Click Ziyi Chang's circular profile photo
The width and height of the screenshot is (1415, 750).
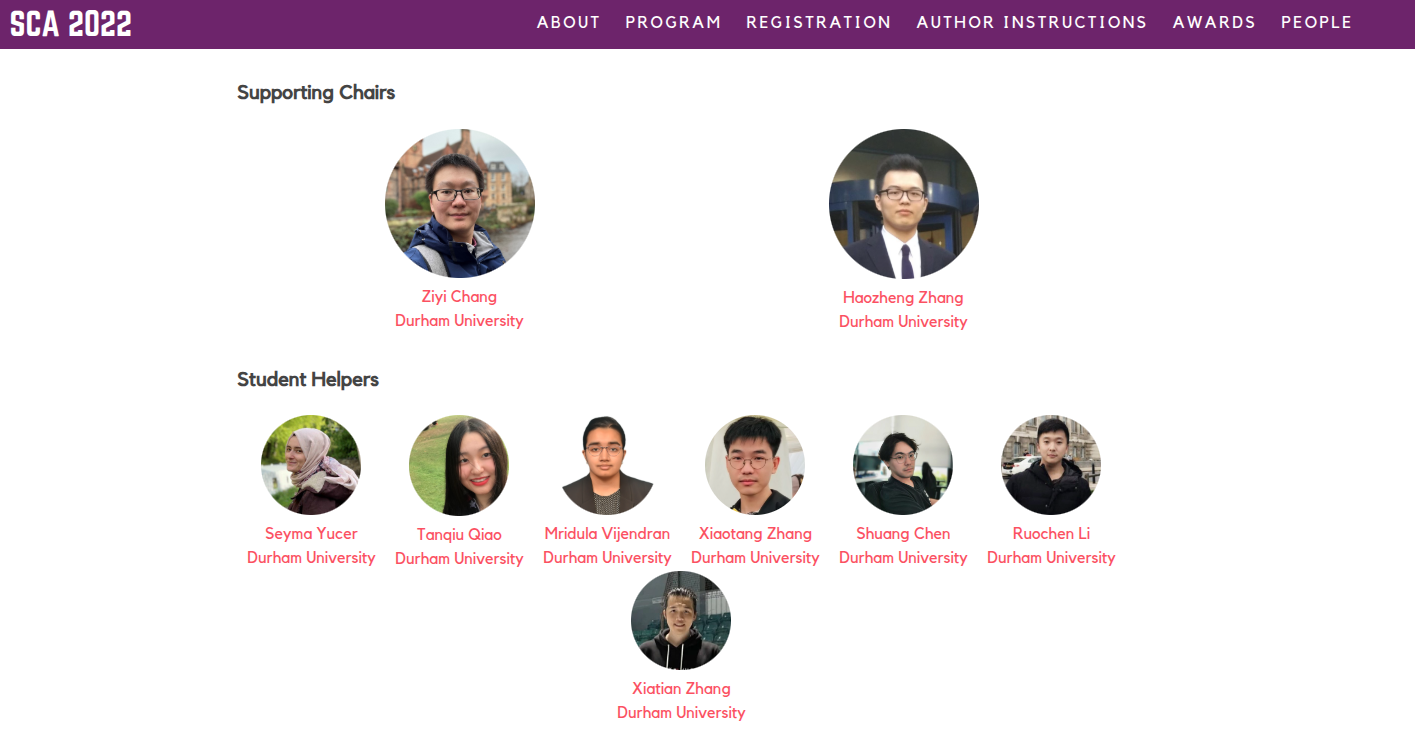pyautogui.click(x=460, y=203)
